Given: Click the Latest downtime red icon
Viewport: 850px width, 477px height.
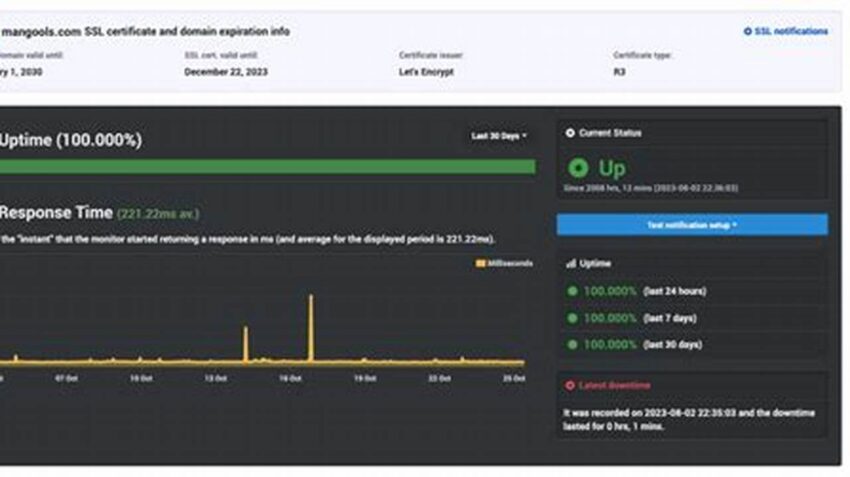Looking at the screenshot, I should click(x=570, y=385).
